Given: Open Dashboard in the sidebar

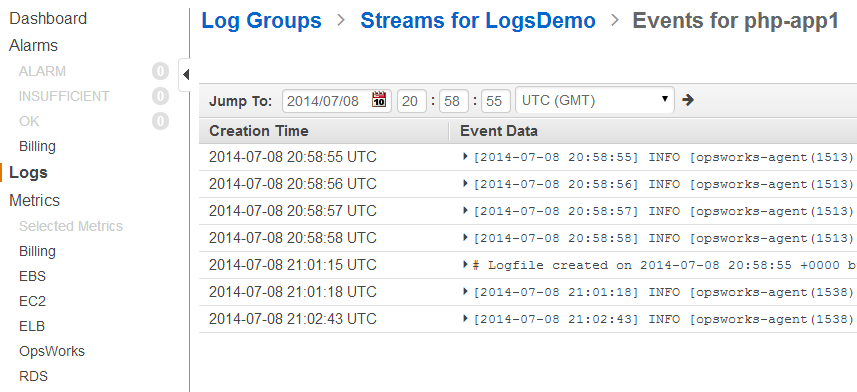Looking at the screenshot, I should (48, 19).
